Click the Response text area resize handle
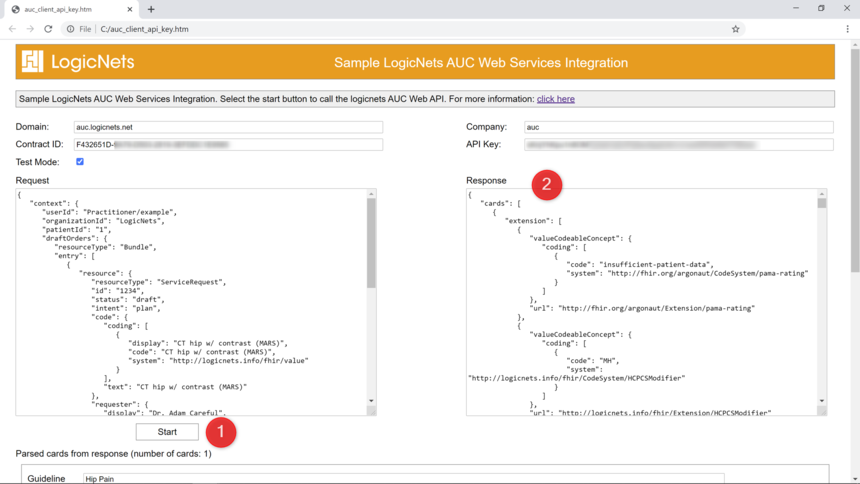The height and width of the screenshot is (484, 860). coord(822,411)
